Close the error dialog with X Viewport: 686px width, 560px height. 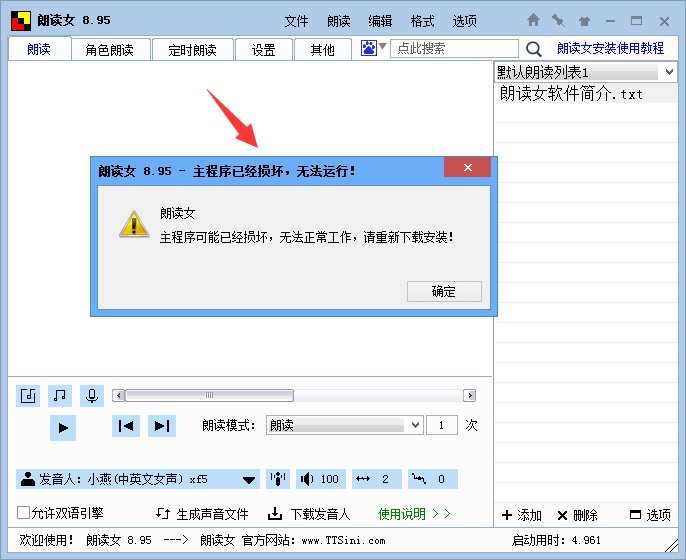click(x=467, y=168)
